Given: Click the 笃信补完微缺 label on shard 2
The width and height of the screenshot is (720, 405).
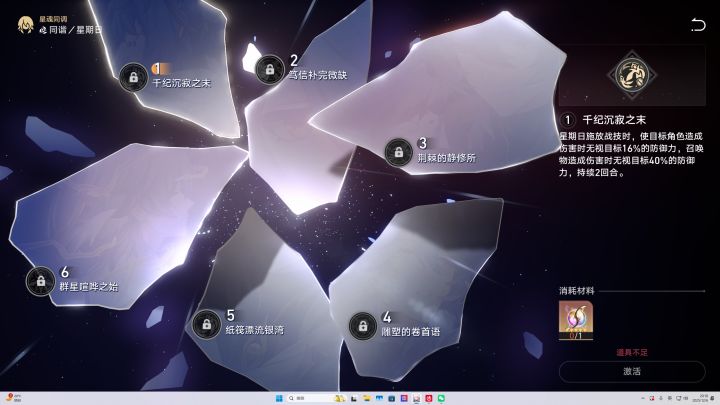Looking at the screenshot, I should pyautogui.click(x=318, y=75).
